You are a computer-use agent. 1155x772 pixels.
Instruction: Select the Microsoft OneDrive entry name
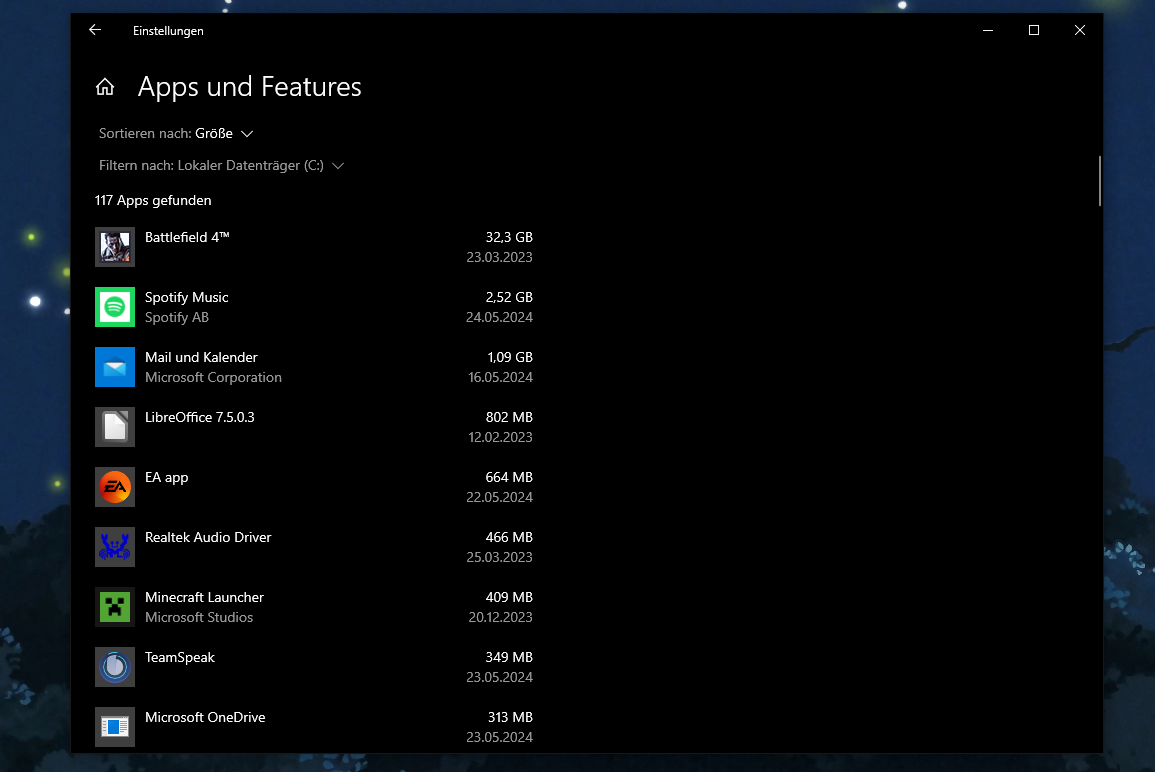click(x=205, y=717)
